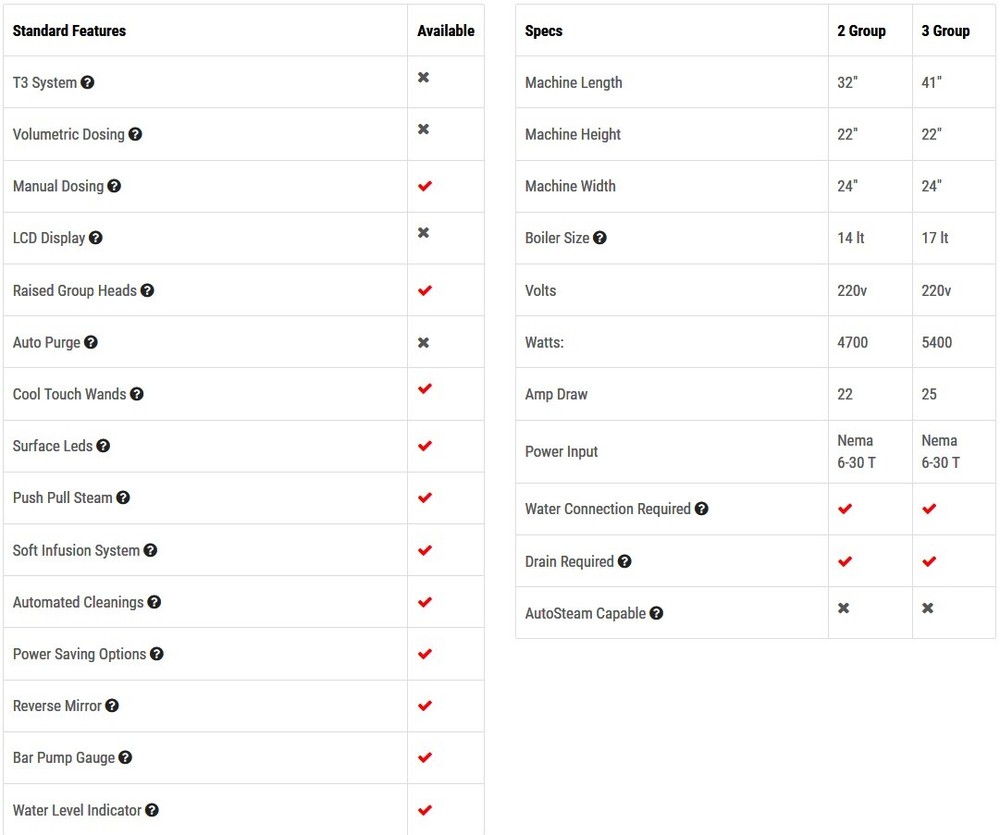Screen dimensions: 1000x835
Task: Click the help icon next to T3 System
Action: (x=88, y=82)
